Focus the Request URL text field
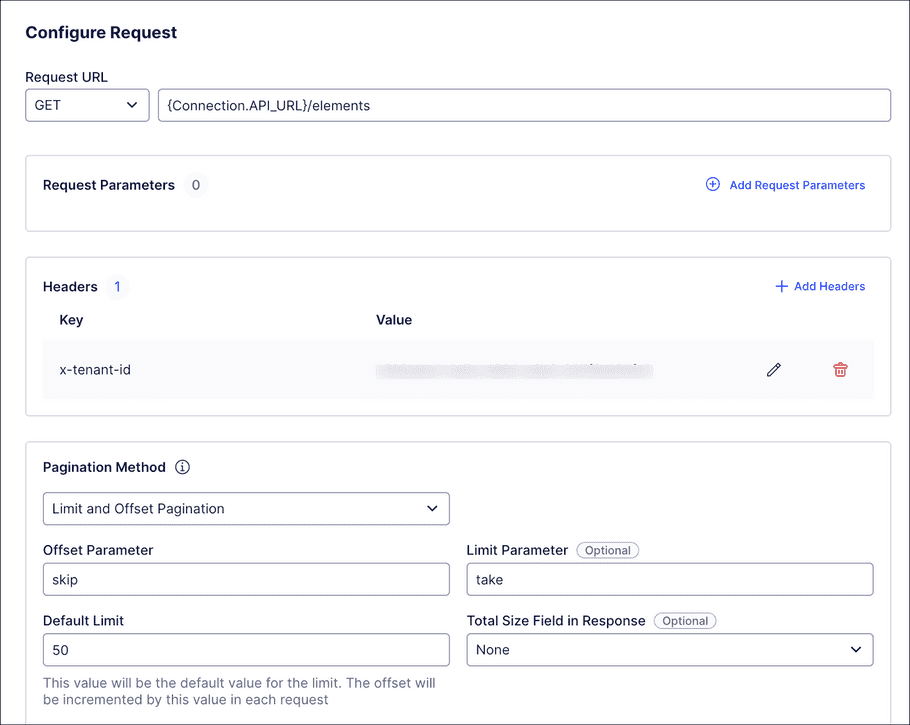 [x=524, y=105]
